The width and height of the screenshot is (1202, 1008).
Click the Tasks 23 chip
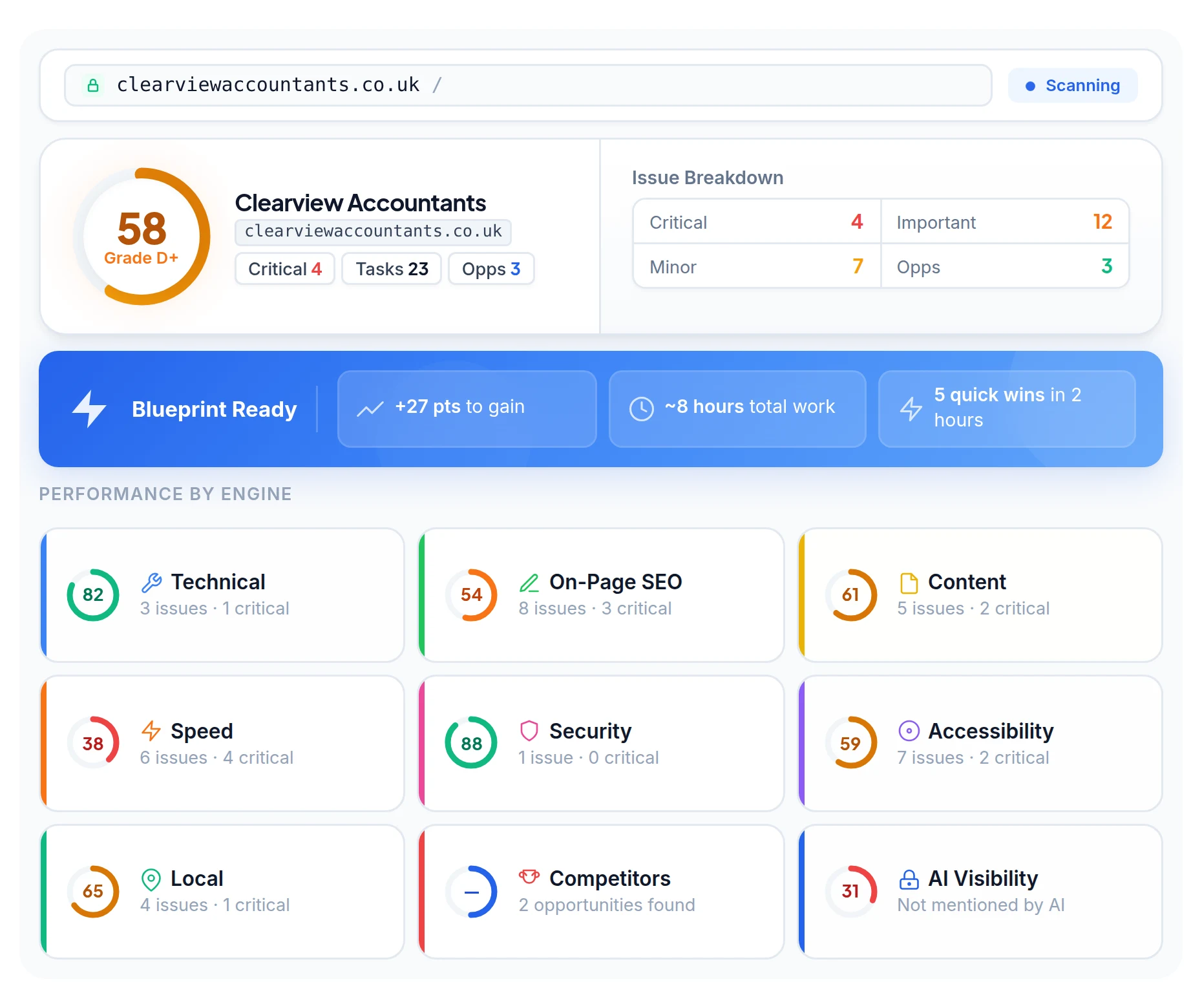tap(392, 269)
